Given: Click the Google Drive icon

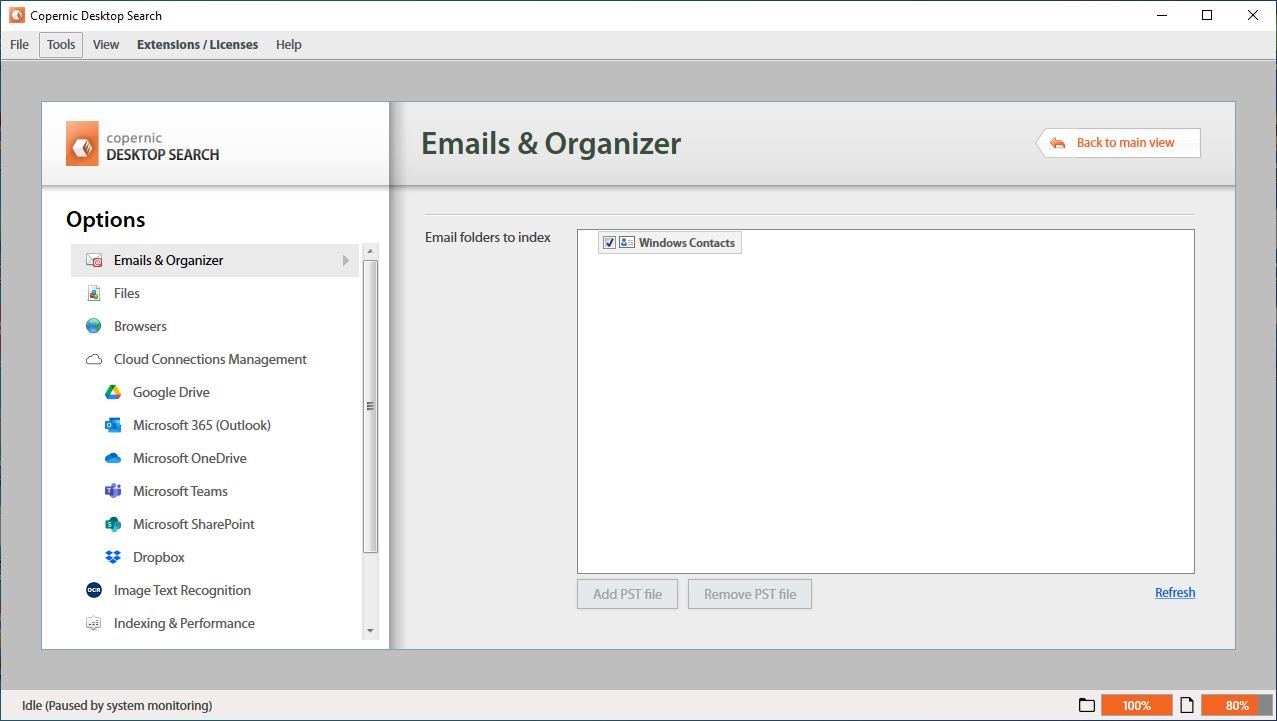Looking at the screenshot, I should (113, 392).
